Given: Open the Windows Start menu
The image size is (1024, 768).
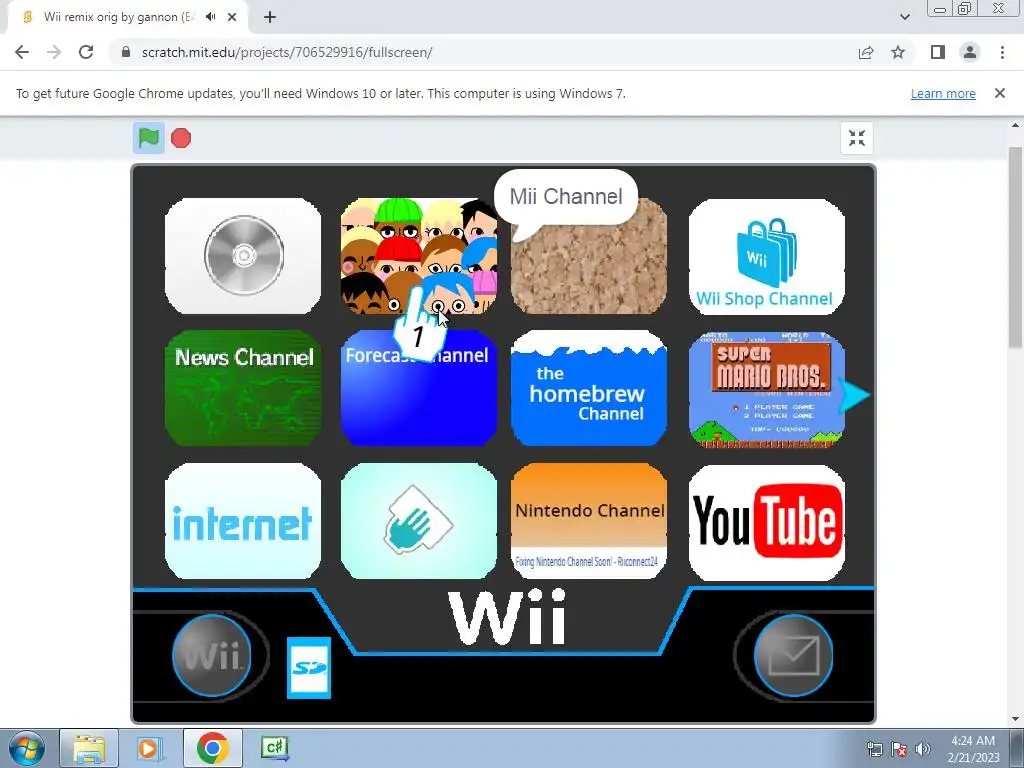Looking at the screenshot, I should 26,748.
